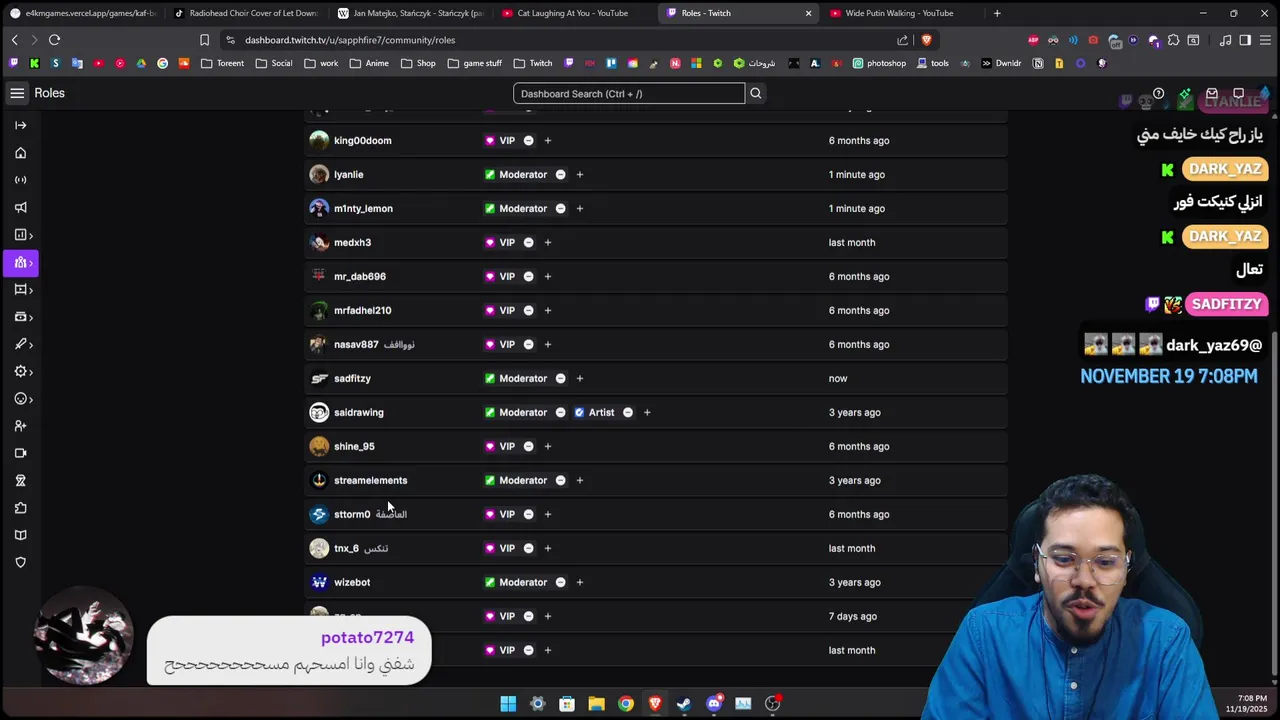Add a role to sadfitzy with plus

coord(579,378)
